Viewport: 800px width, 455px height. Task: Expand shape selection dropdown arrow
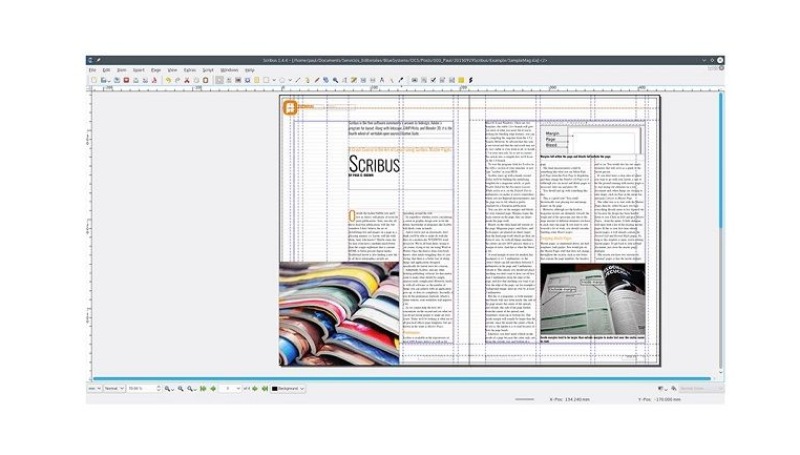pyautogui.click(x=274, y=81)
